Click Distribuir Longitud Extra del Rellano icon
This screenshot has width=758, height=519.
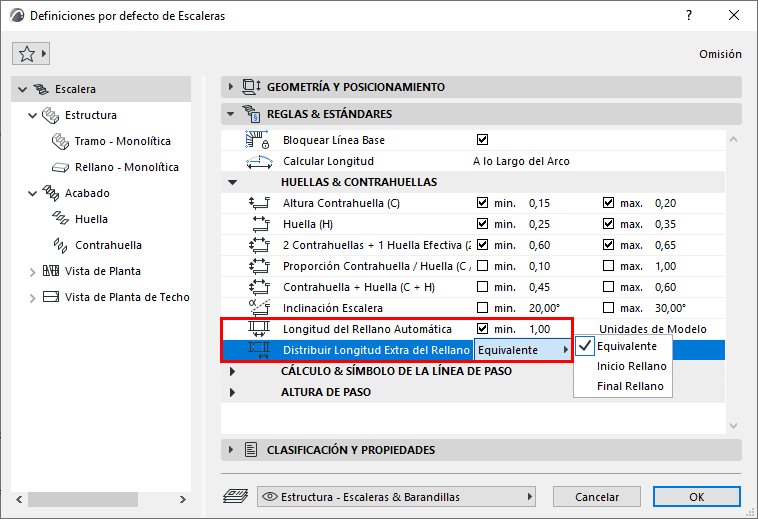pyautogui.click(x=259, y=350)
